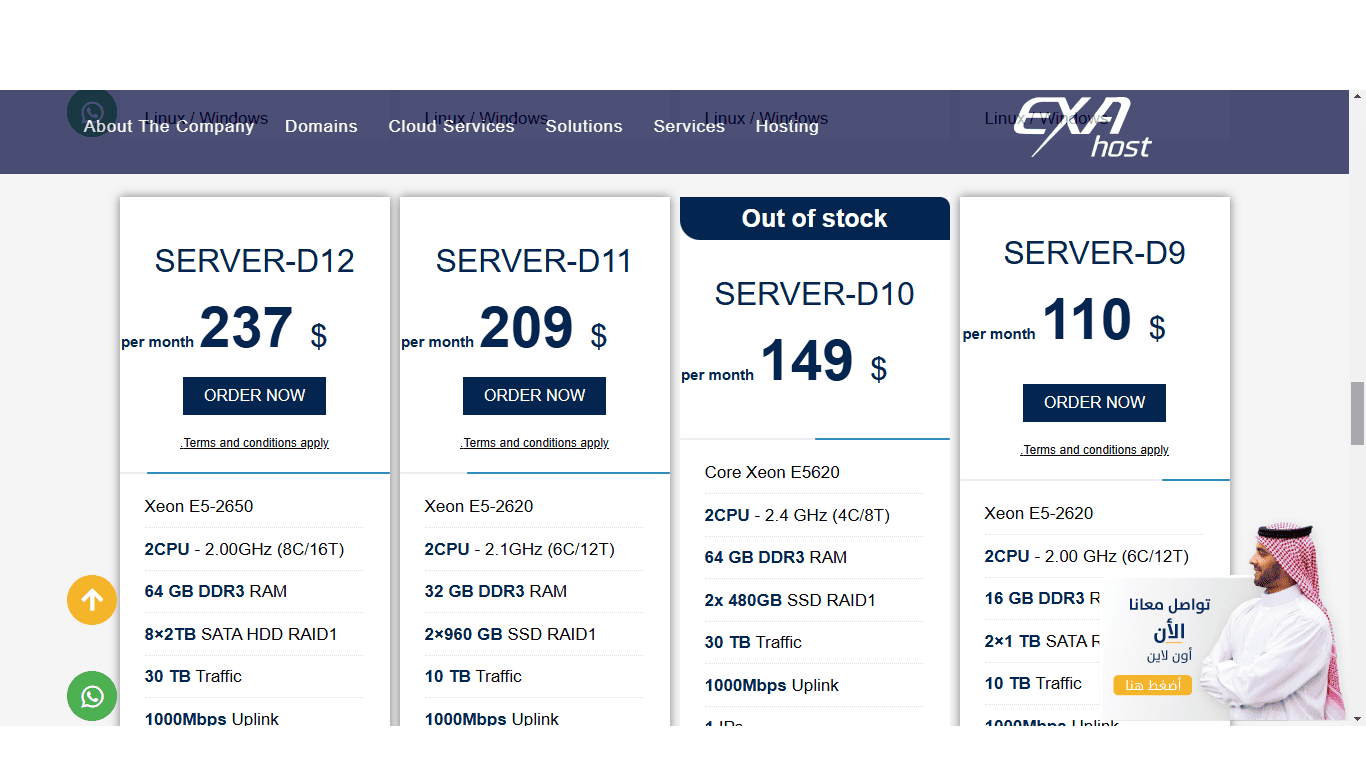The image size is (1366, 768).
Task: Click 64 GB DDR3 RAM in SERVER-D10
Action: 775,558
